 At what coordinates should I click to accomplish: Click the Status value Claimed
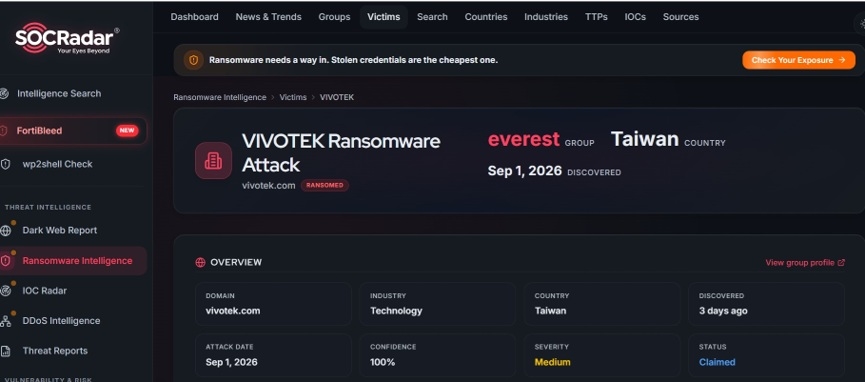717,362
